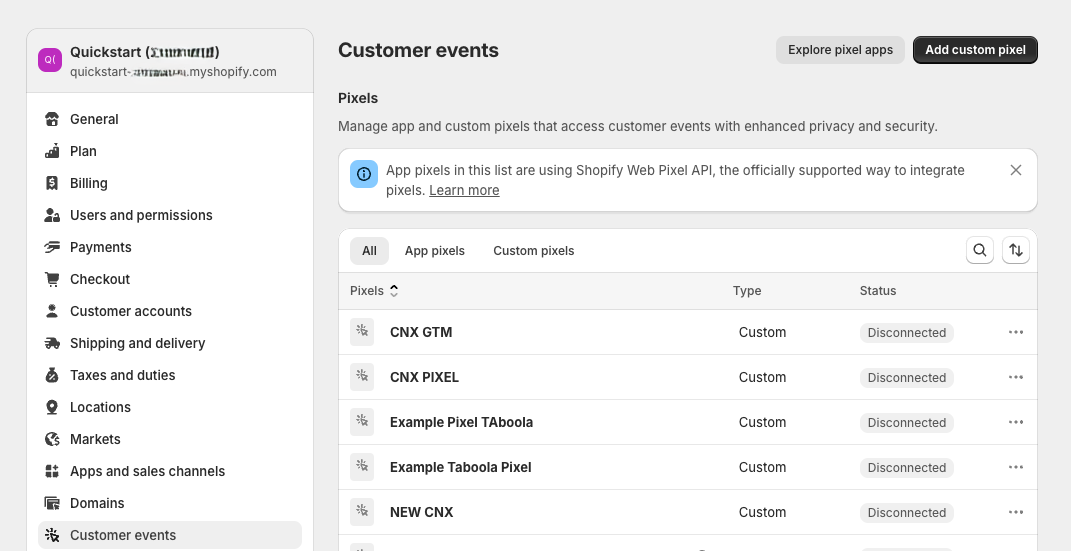The width and height of the screenshot is (1071, 551).
Task: Click the Example Pixel TAboola row icon
Action: [362, 422]
